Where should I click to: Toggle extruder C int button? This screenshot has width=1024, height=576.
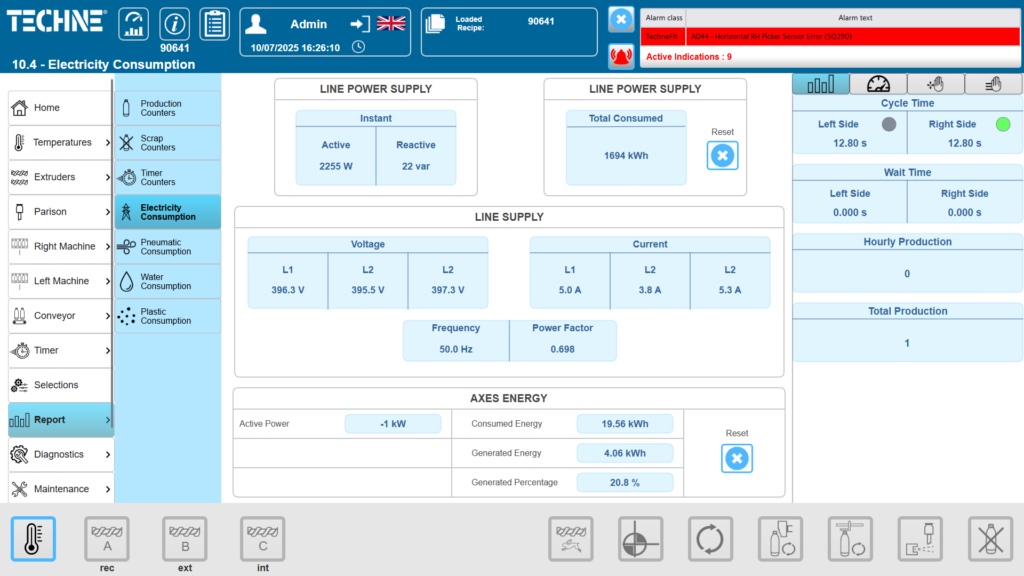tap(263, 539)
